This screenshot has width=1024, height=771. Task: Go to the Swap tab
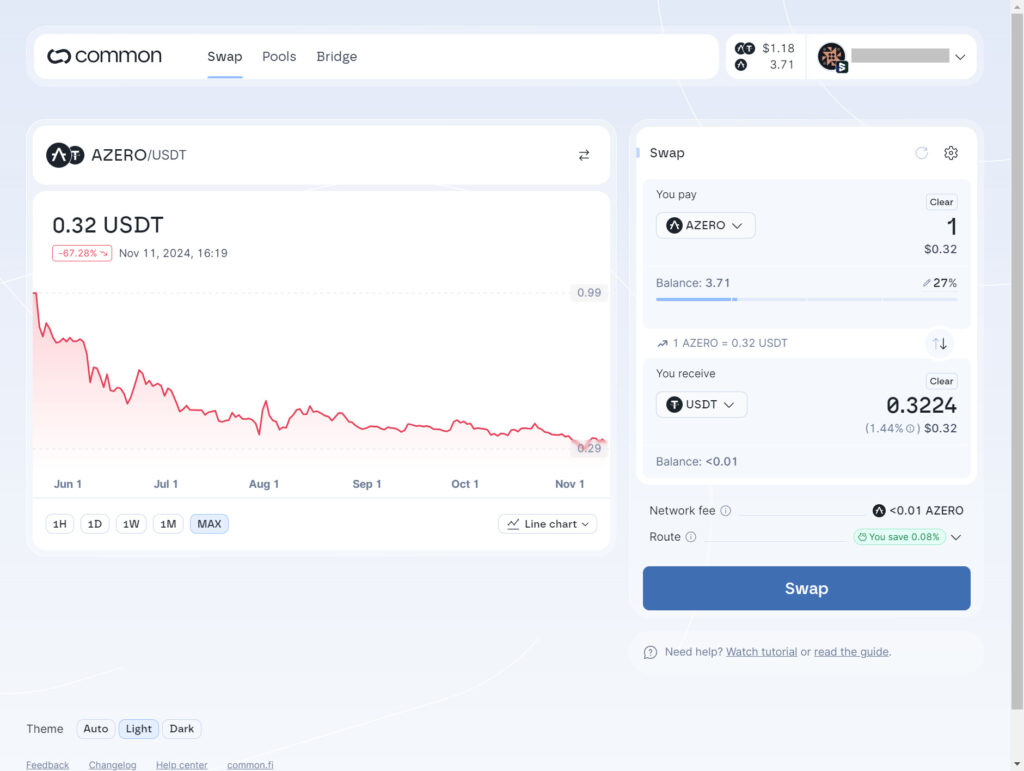coord(225,57)
